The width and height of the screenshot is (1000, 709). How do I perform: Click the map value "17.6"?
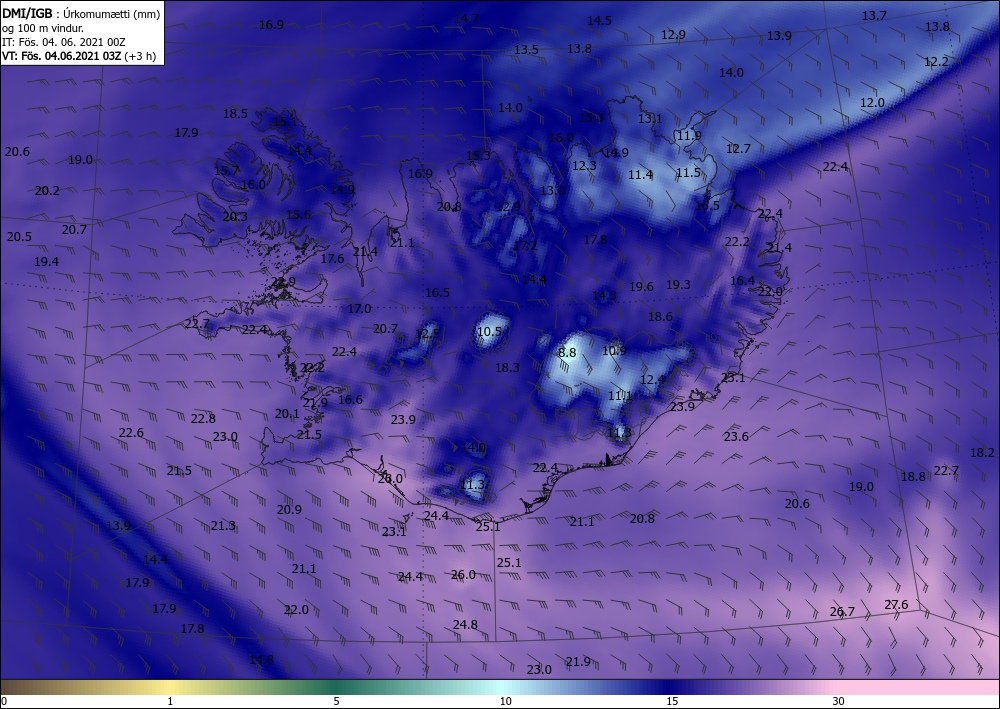tap(332, 258)
